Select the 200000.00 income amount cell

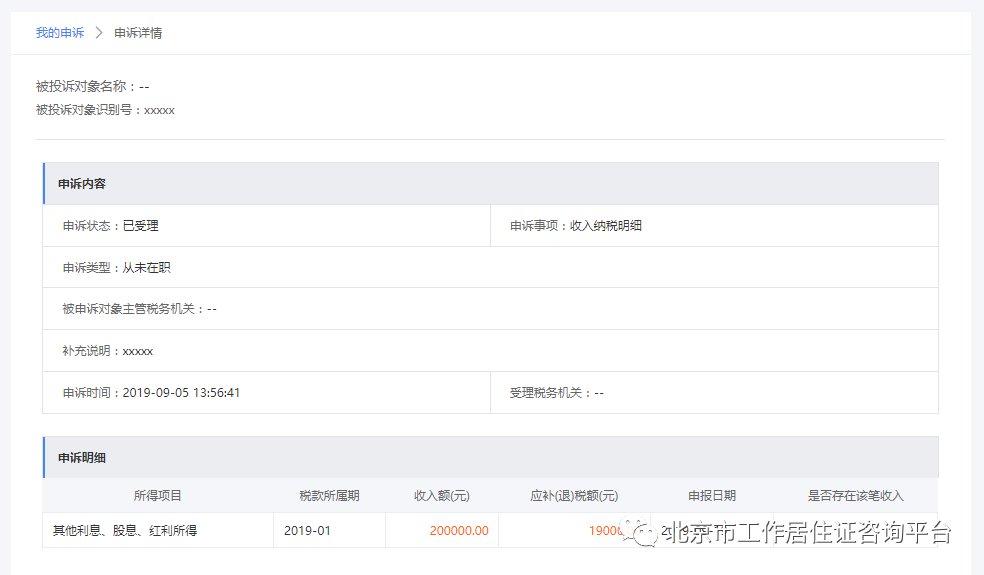(442, 530)
